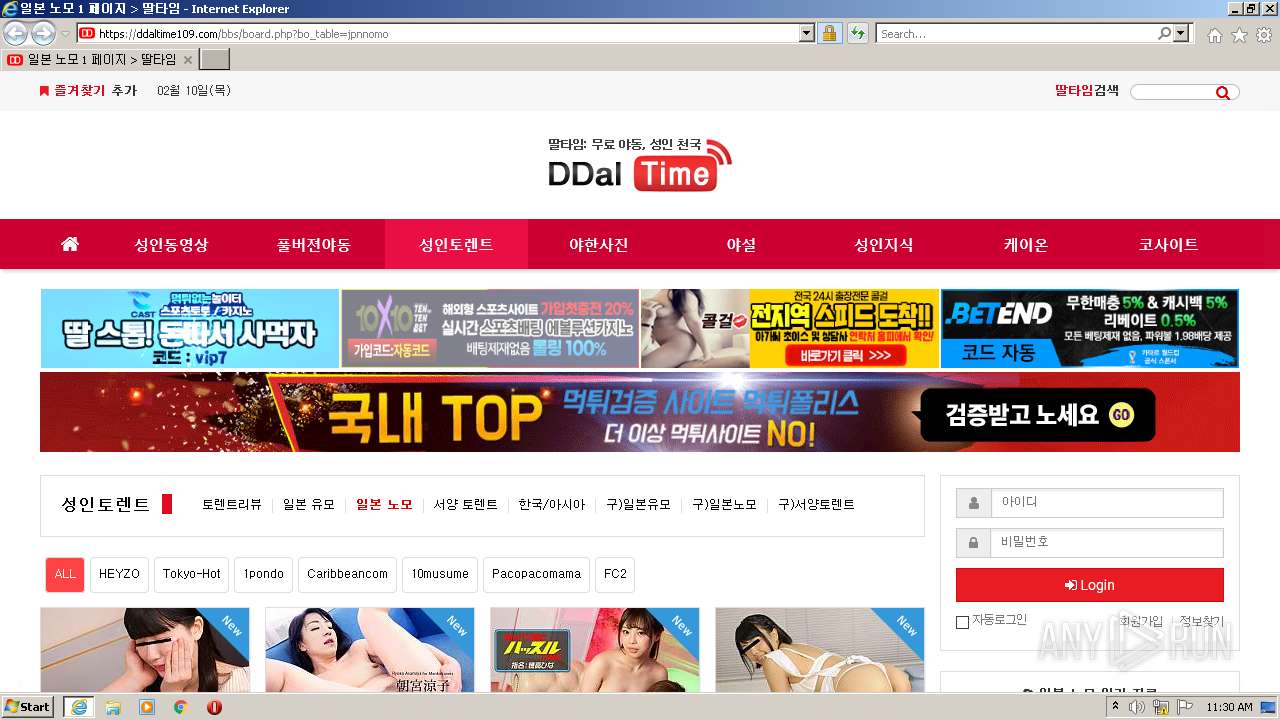Open the Windows Start menu

click(x=28, y=707)
